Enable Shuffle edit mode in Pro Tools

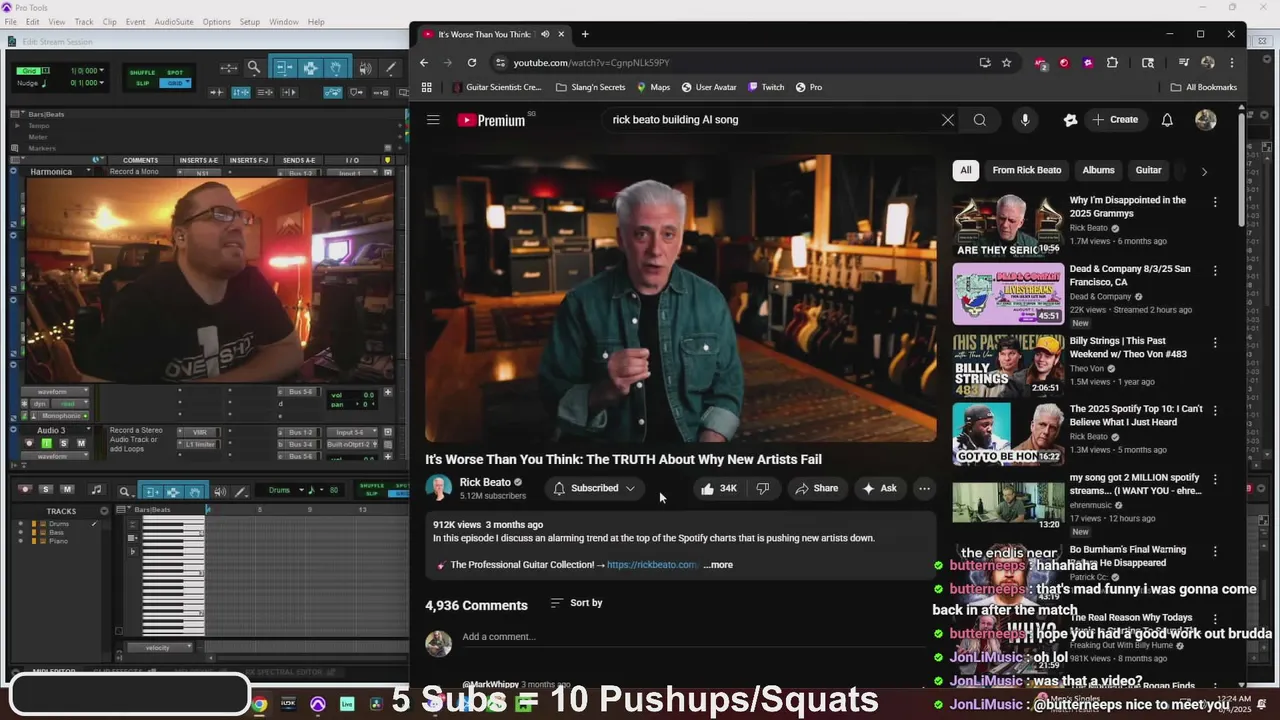[143, 72]
